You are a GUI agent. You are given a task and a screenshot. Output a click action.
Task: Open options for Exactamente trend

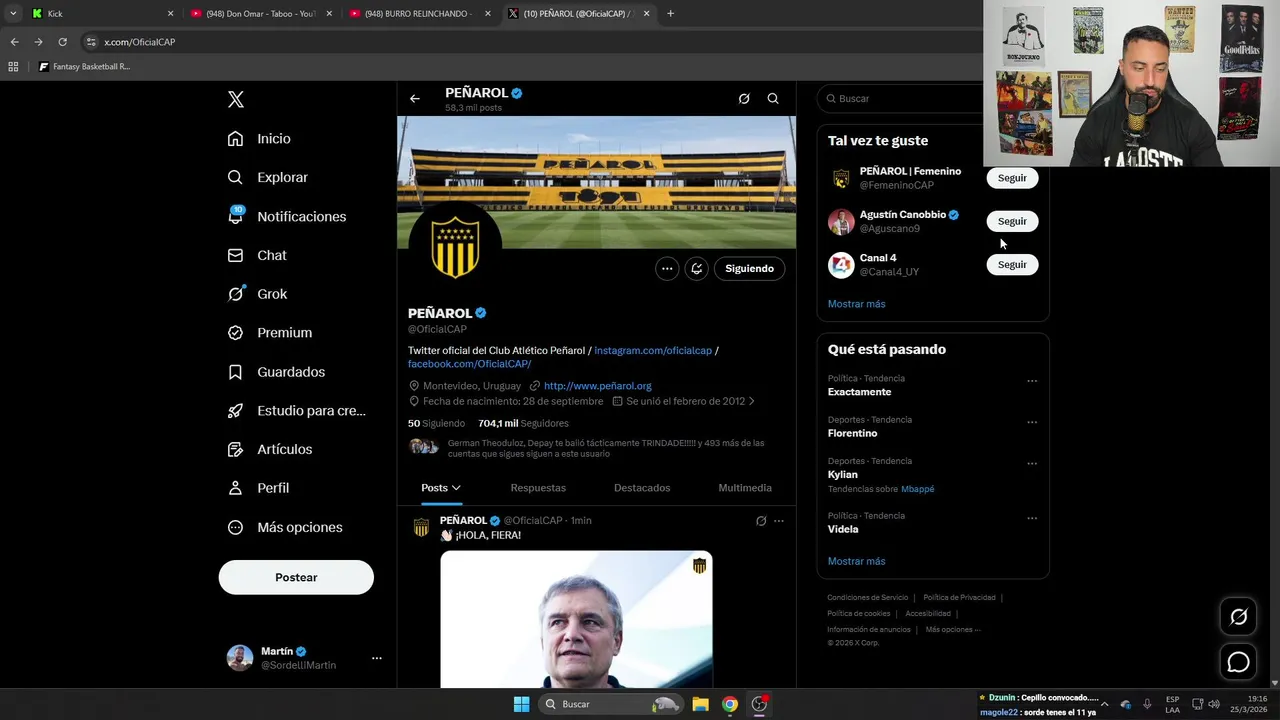coord(1032,381)
